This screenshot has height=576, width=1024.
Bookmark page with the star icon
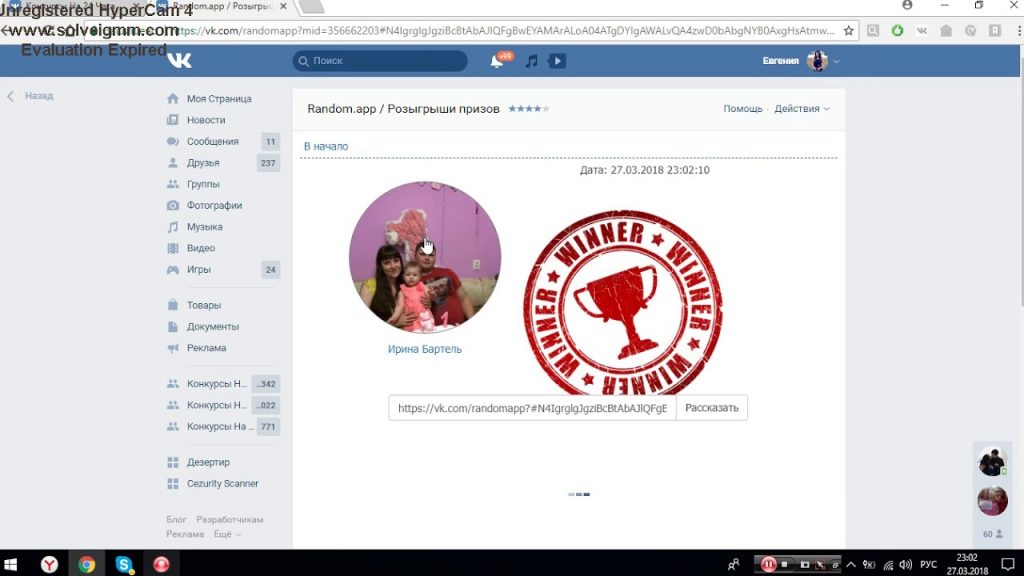click(849, 30)
